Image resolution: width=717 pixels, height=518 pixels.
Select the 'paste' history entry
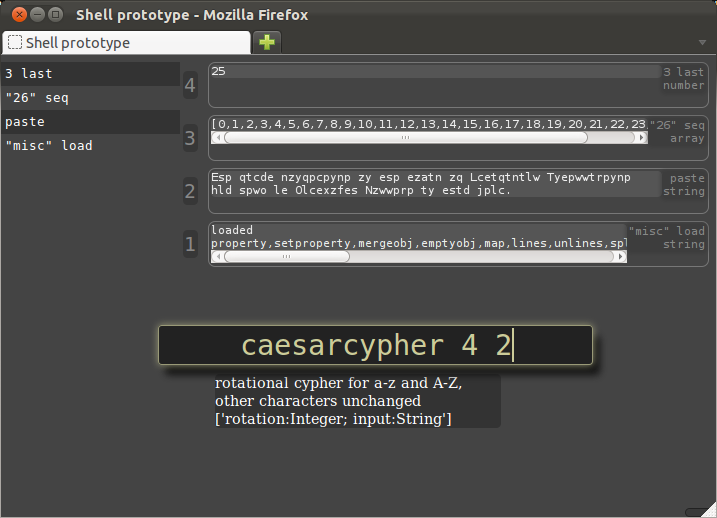[x=91, y=122]
